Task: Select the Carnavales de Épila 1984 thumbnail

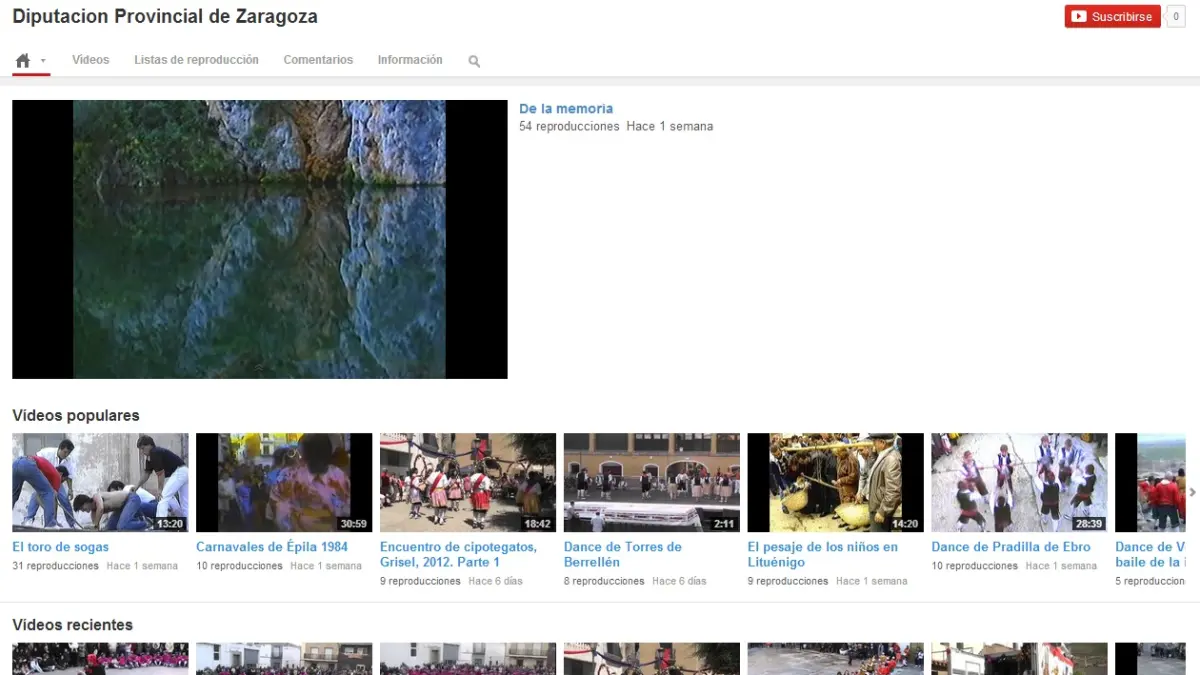Action: [x=284, y=482]
